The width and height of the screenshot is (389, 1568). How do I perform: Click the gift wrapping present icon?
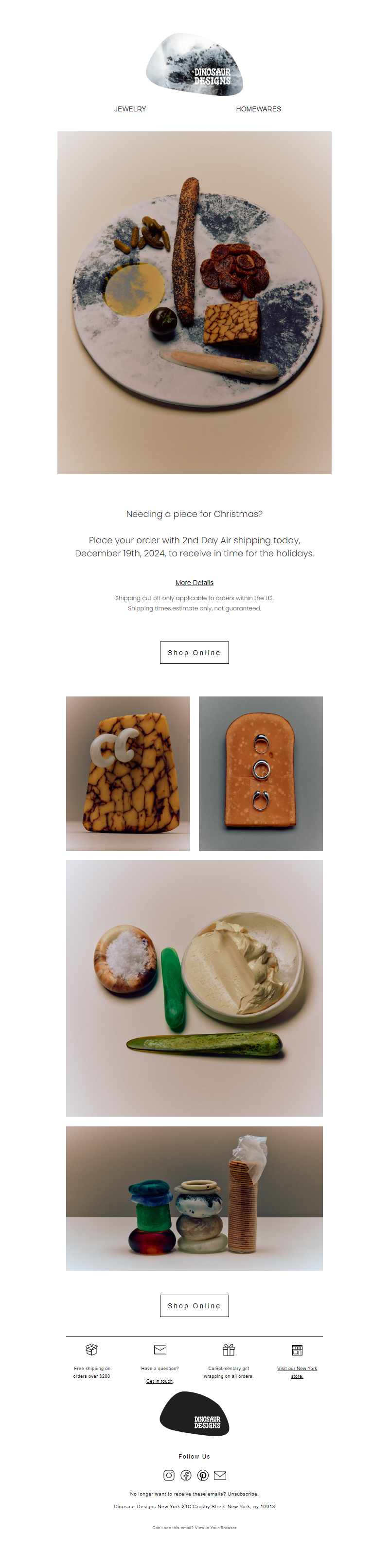tap(229, 1350)
